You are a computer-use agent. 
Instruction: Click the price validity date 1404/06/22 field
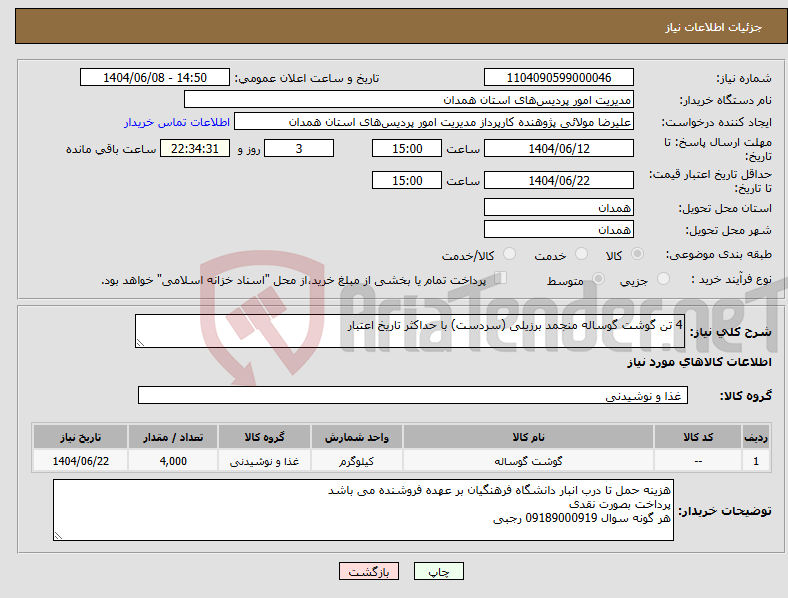tap(558, 180)
